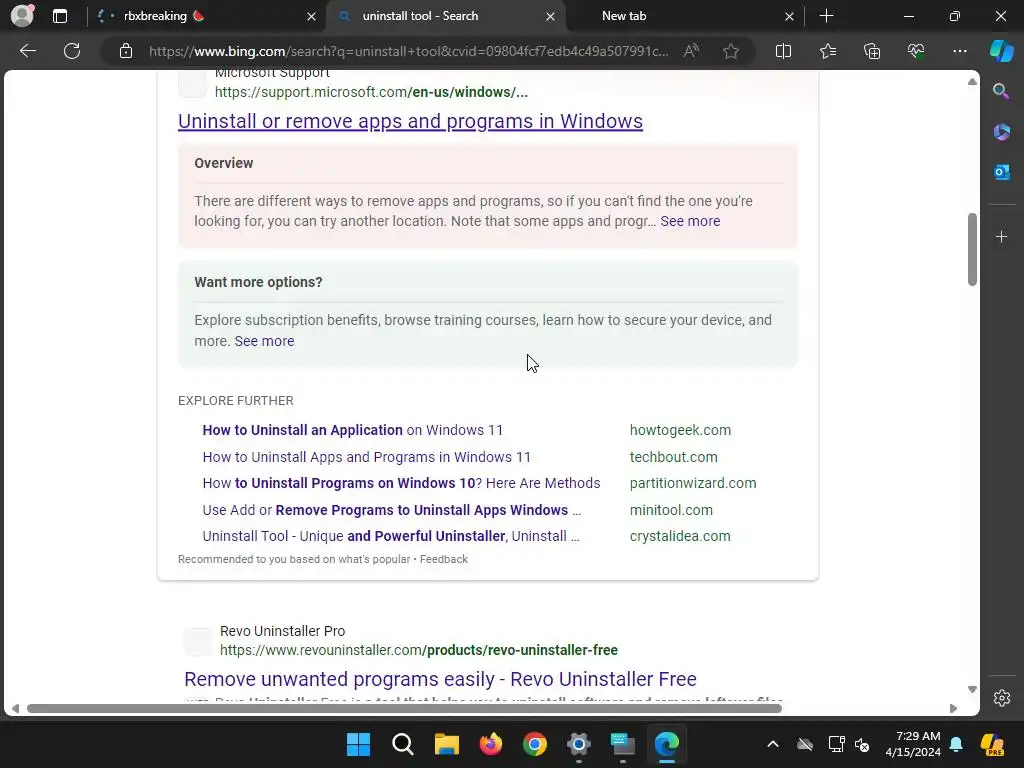Viewport: 1024px width, 768px height.
Task: Open a new tab with plus button
Action: [x=826, y=16]
